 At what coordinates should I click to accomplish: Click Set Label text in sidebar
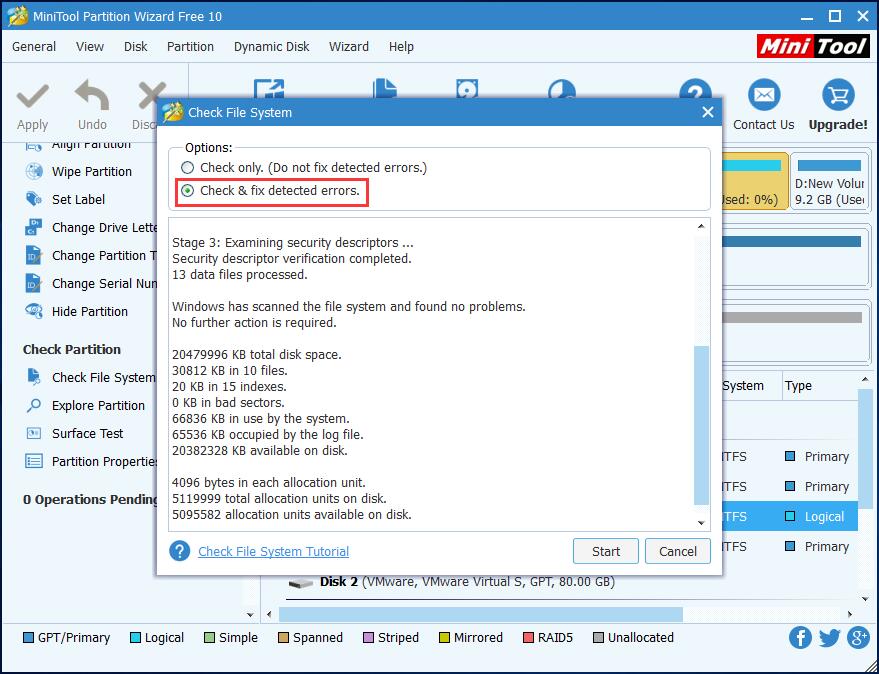pyautogui.click(x=78, y=200)
